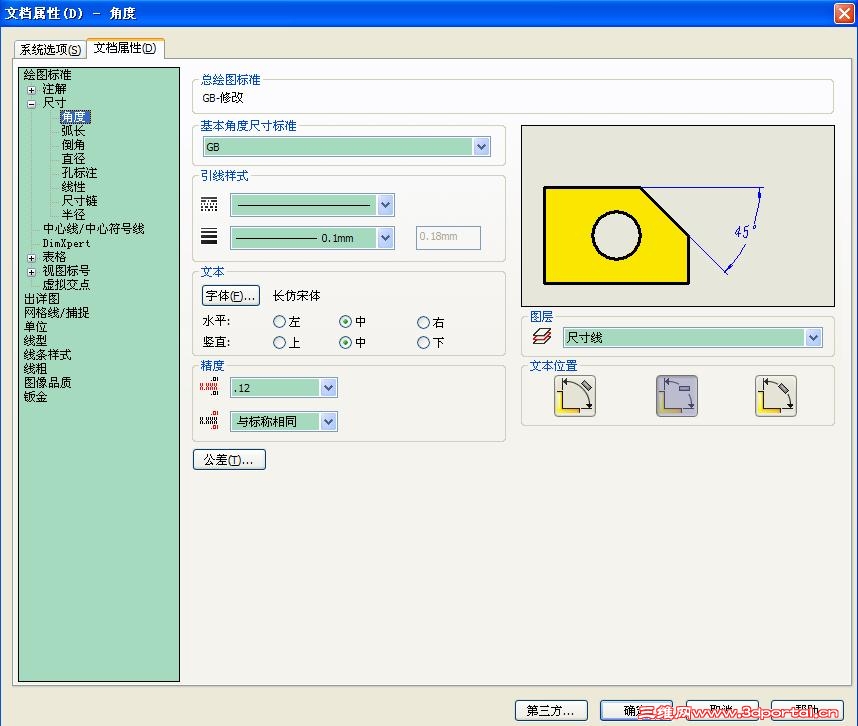Set horizontal text alignment to 右

pos(423,322)
